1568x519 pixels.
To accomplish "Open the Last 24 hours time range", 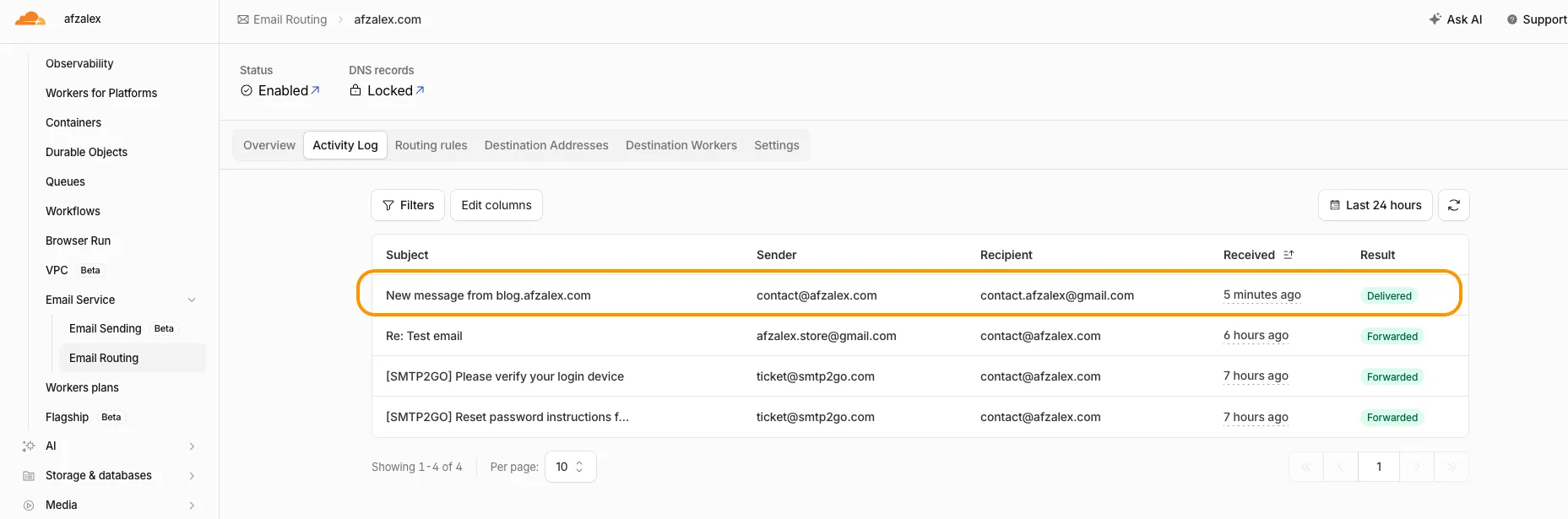I will 1375,205.
